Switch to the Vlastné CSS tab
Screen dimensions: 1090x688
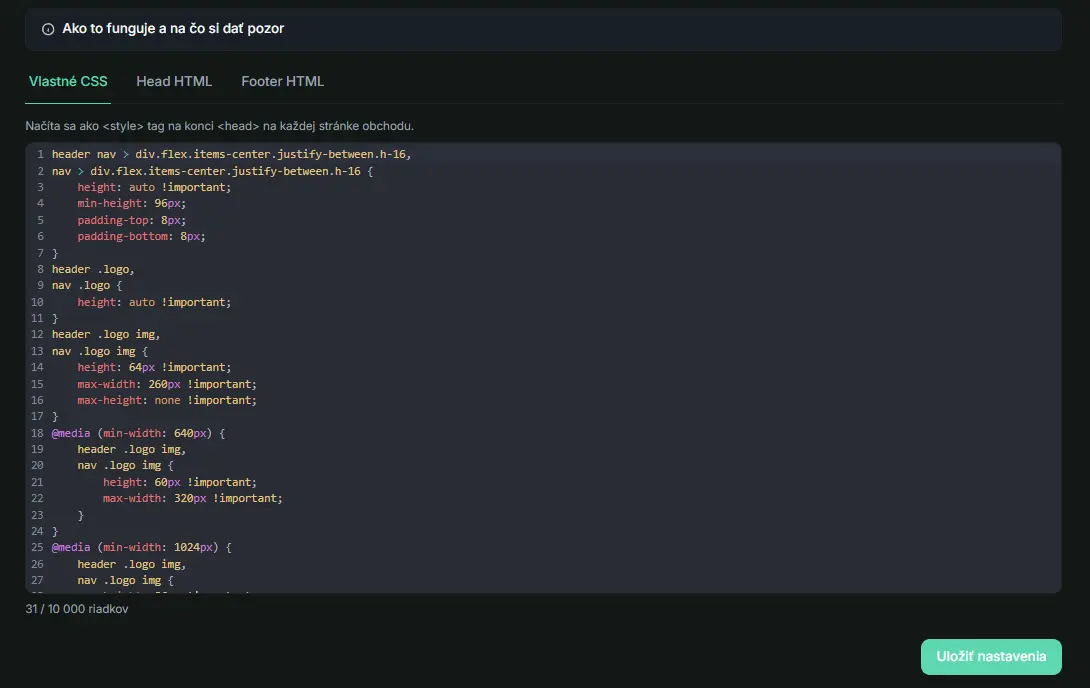point(68,81)
